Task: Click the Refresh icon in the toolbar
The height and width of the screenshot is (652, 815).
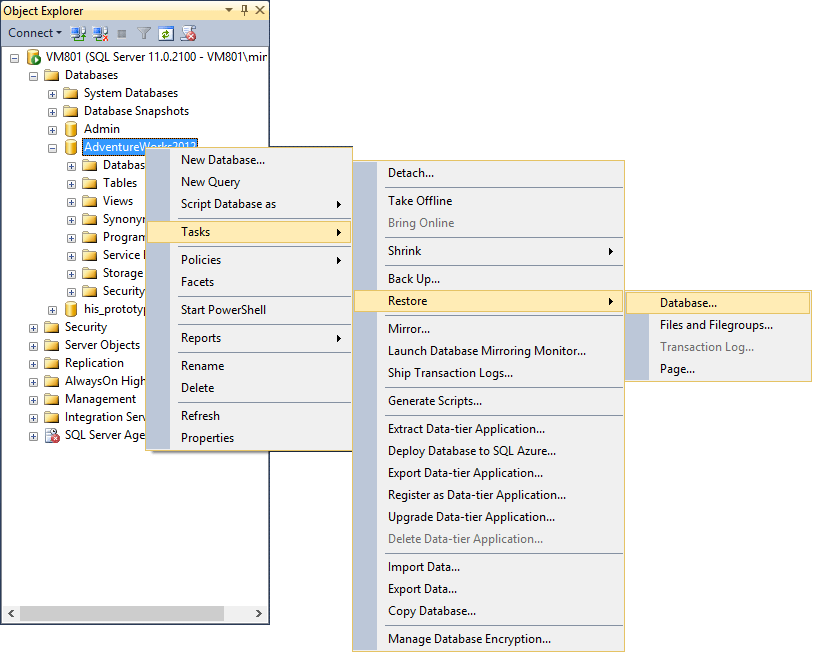Action: pos(166,33)
